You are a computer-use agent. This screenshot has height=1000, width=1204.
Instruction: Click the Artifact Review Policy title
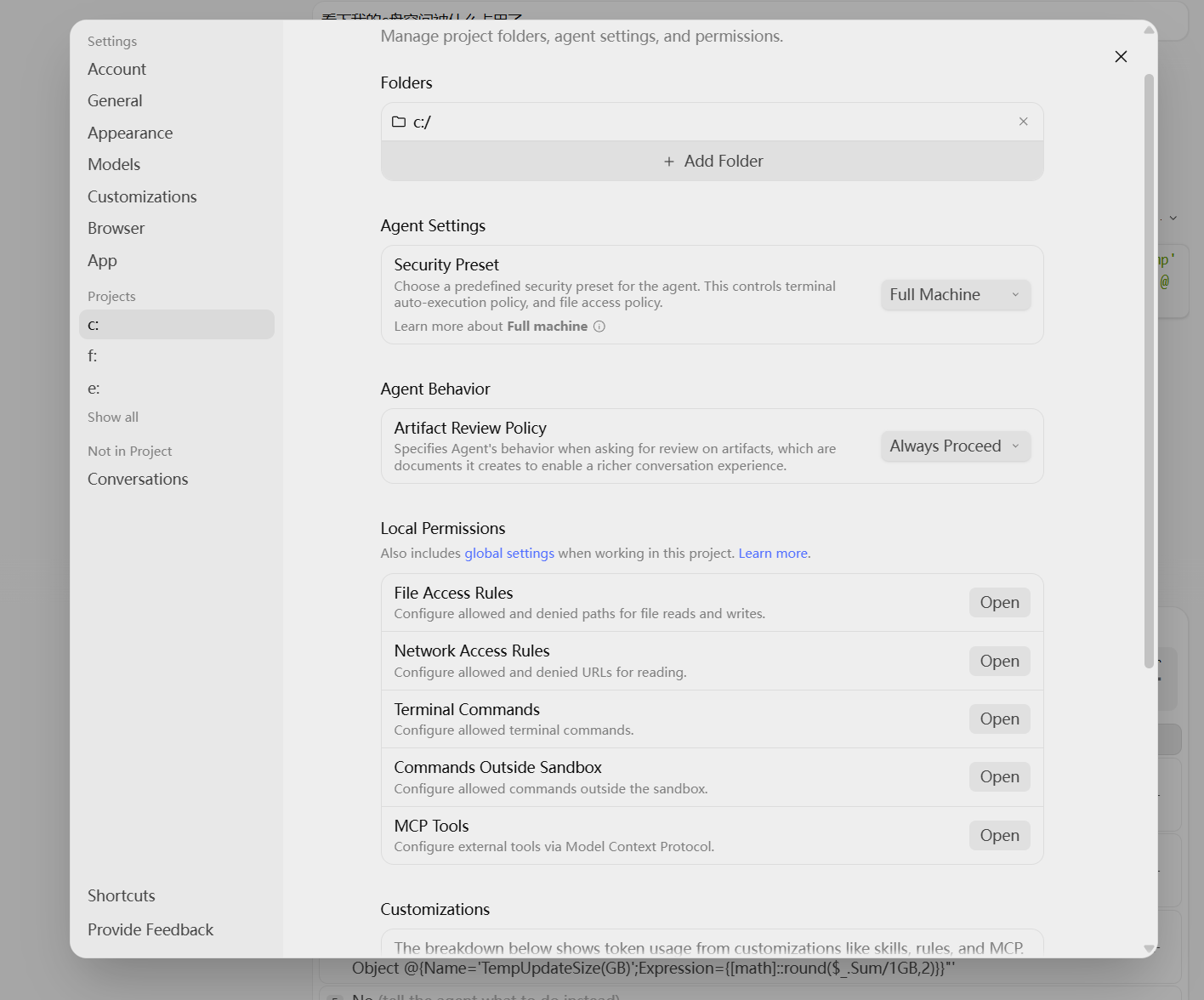point(470,428)
